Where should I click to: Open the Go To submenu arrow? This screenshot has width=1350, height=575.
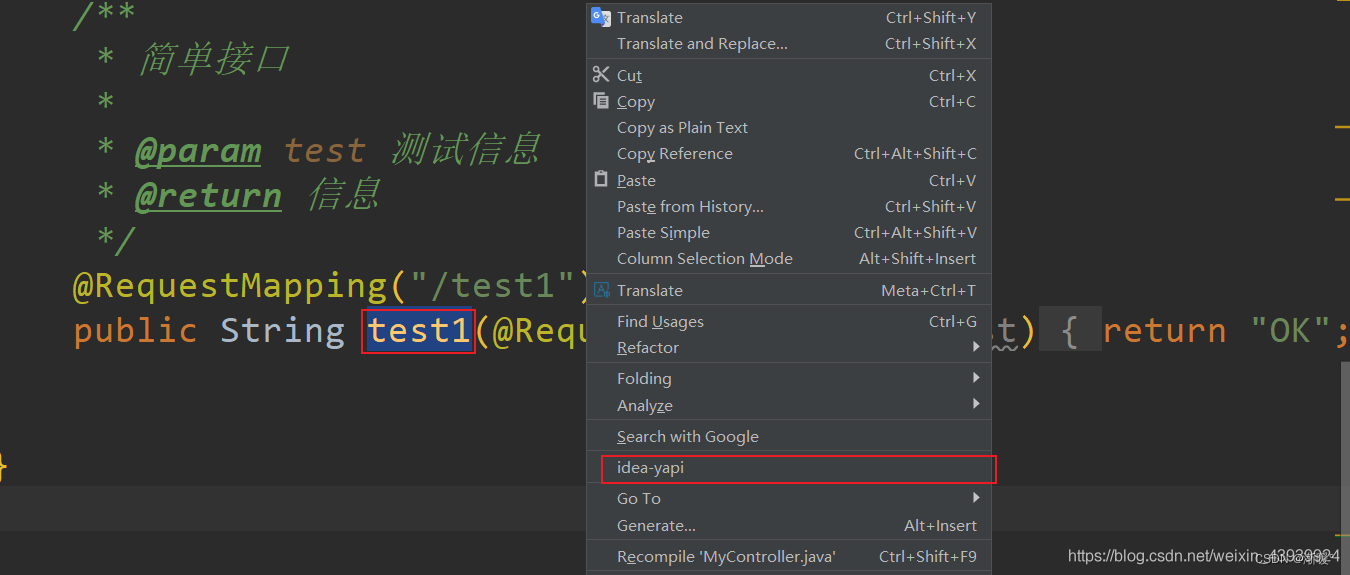coord(976,497)
